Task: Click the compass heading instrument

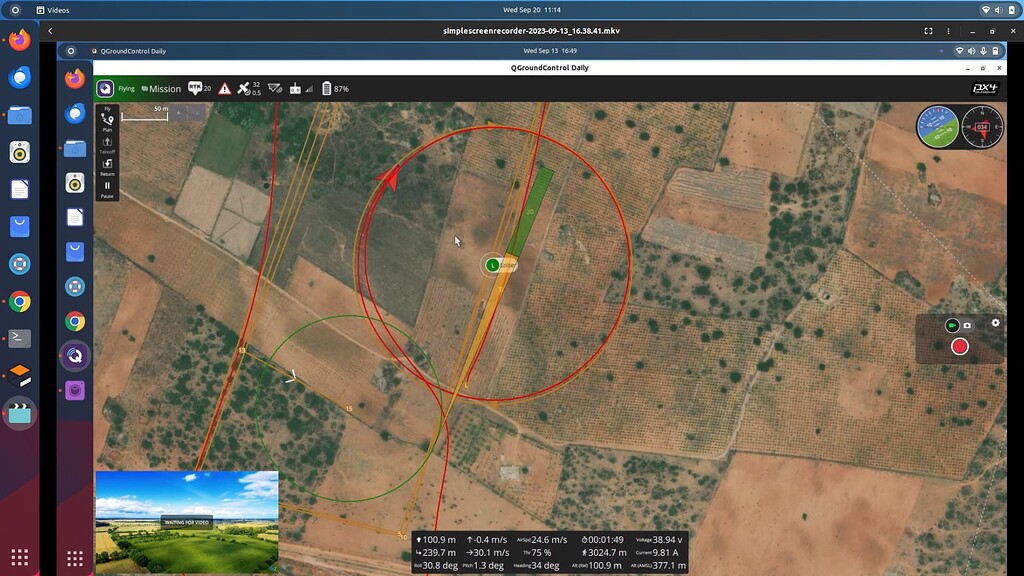Action: tap(984, 128)
